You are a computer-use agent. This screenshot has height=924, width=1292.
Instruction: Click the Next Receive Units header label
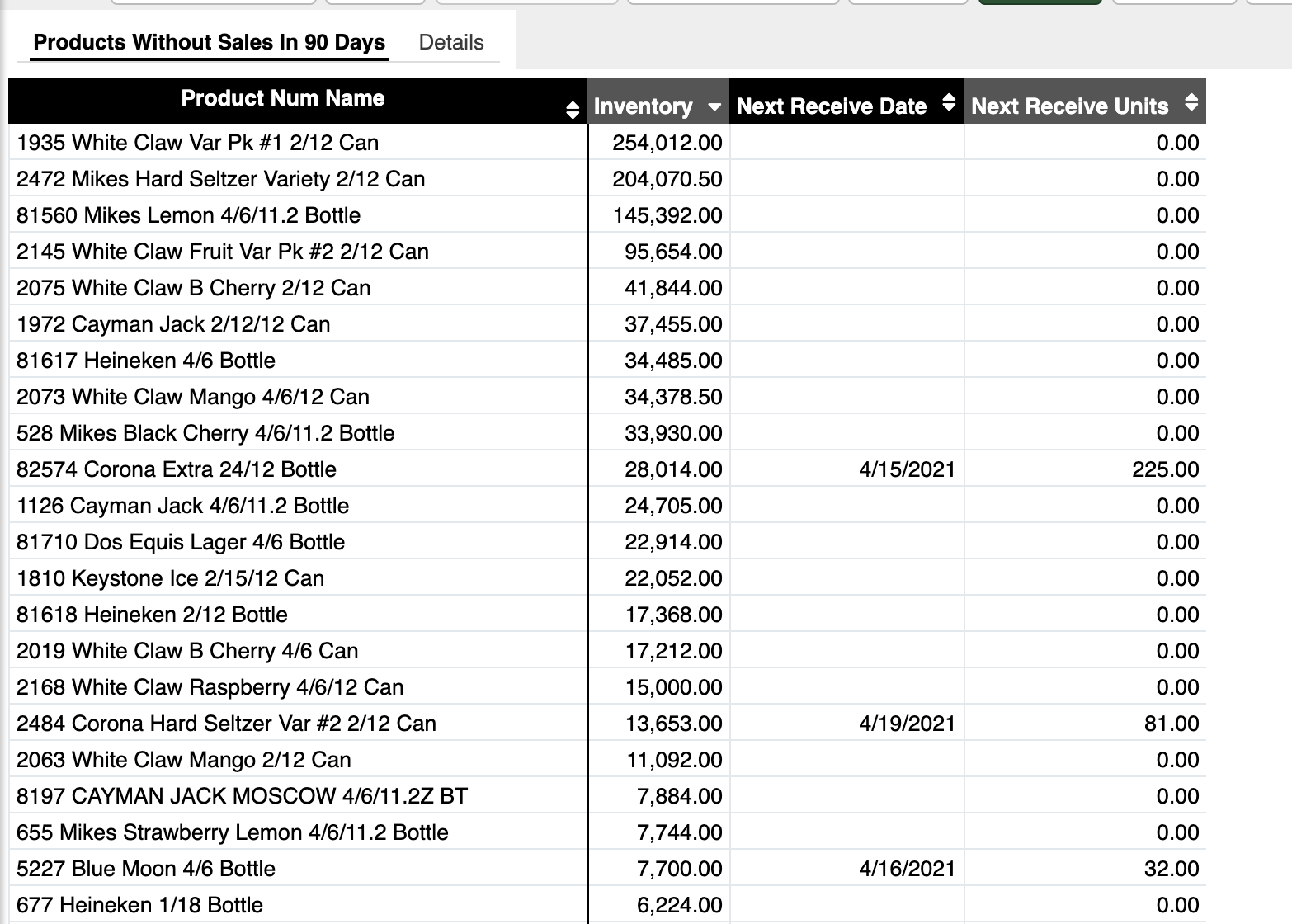[1070, 106]
